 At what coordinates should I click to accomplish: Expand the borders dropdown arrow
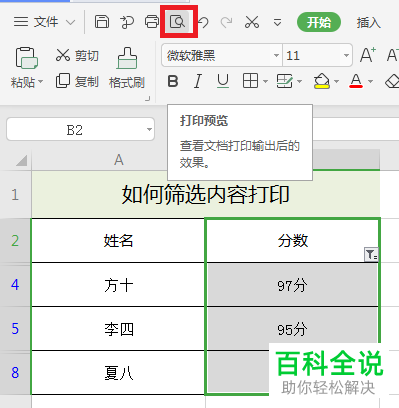265,81
